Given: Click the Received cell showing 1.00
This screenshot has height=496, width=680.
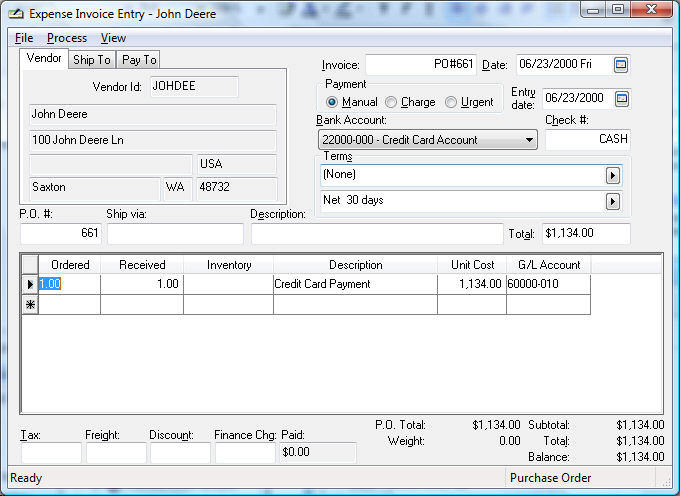Looking at the screenshot, I should point(142,284).
